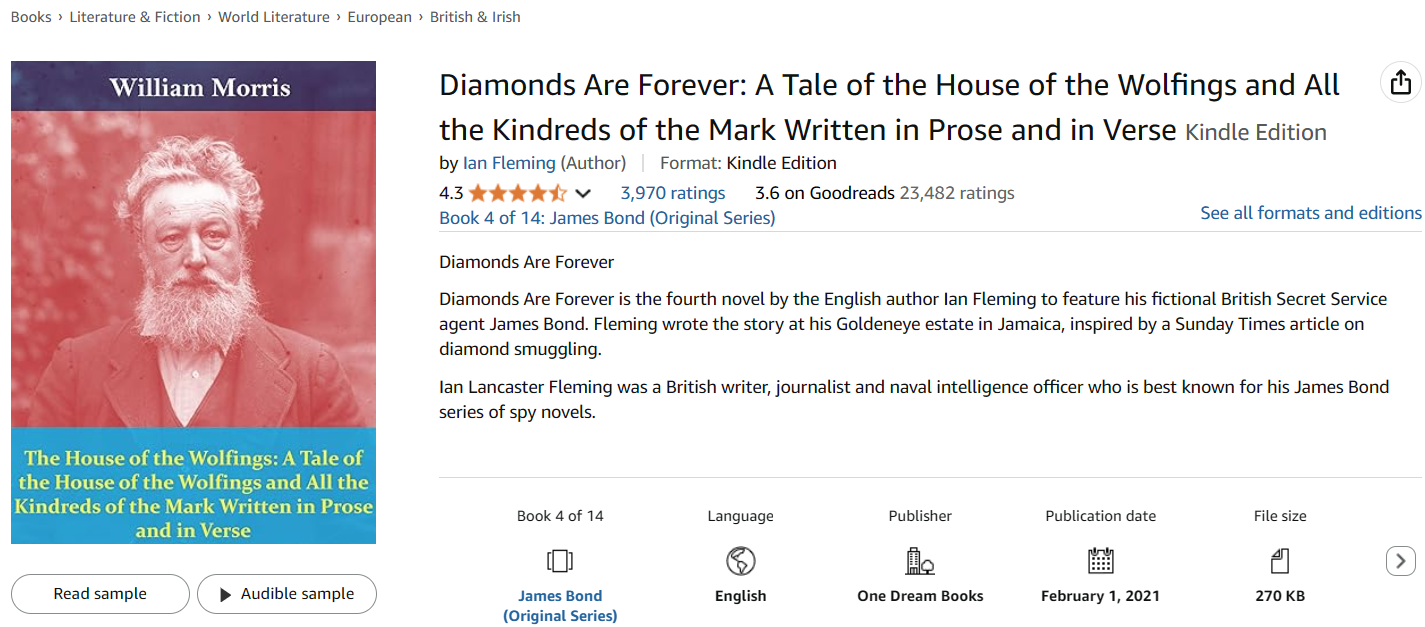This screenshot has height=627, width=1425.
Task: Play the Audible sample
Action: pyautogui.click(x=287, y=594)
